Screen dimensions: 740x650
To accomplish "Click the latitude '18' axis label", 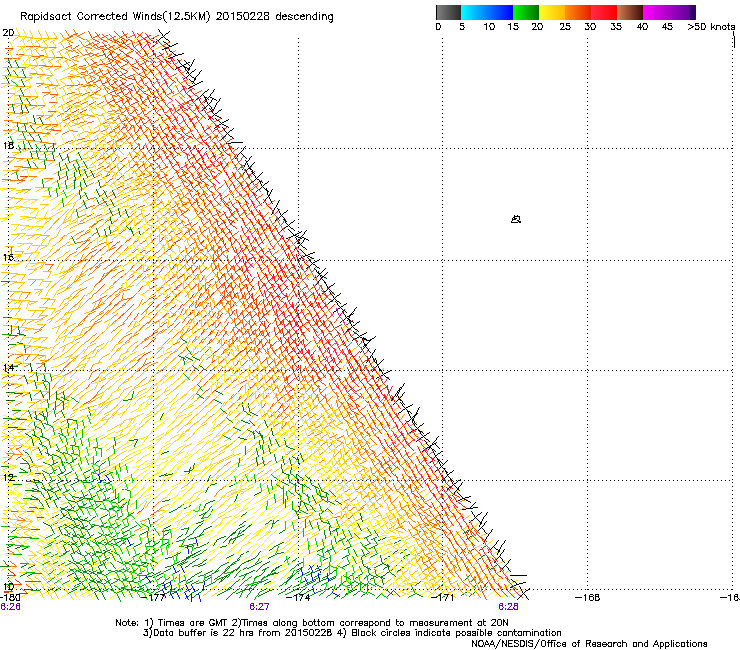I will pos(8,145).
